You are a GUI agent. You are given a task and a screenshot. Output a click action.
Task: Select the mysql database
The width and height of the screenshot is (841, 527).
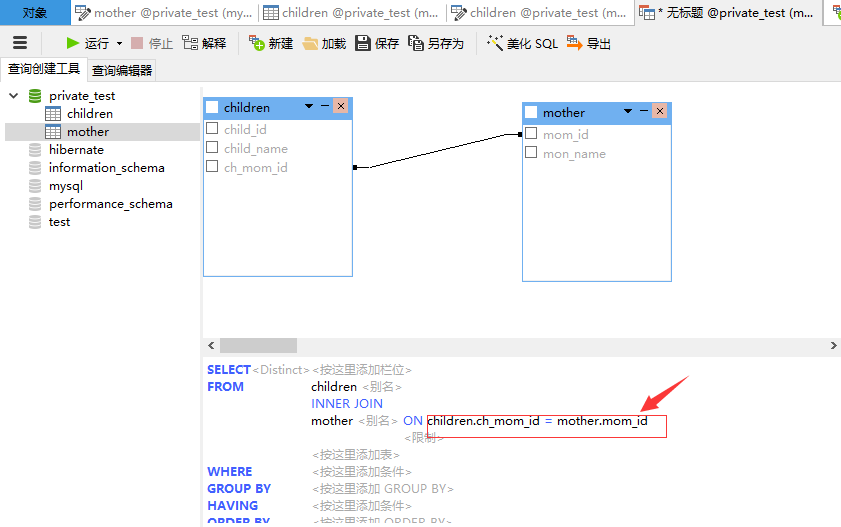click(65, 186)
